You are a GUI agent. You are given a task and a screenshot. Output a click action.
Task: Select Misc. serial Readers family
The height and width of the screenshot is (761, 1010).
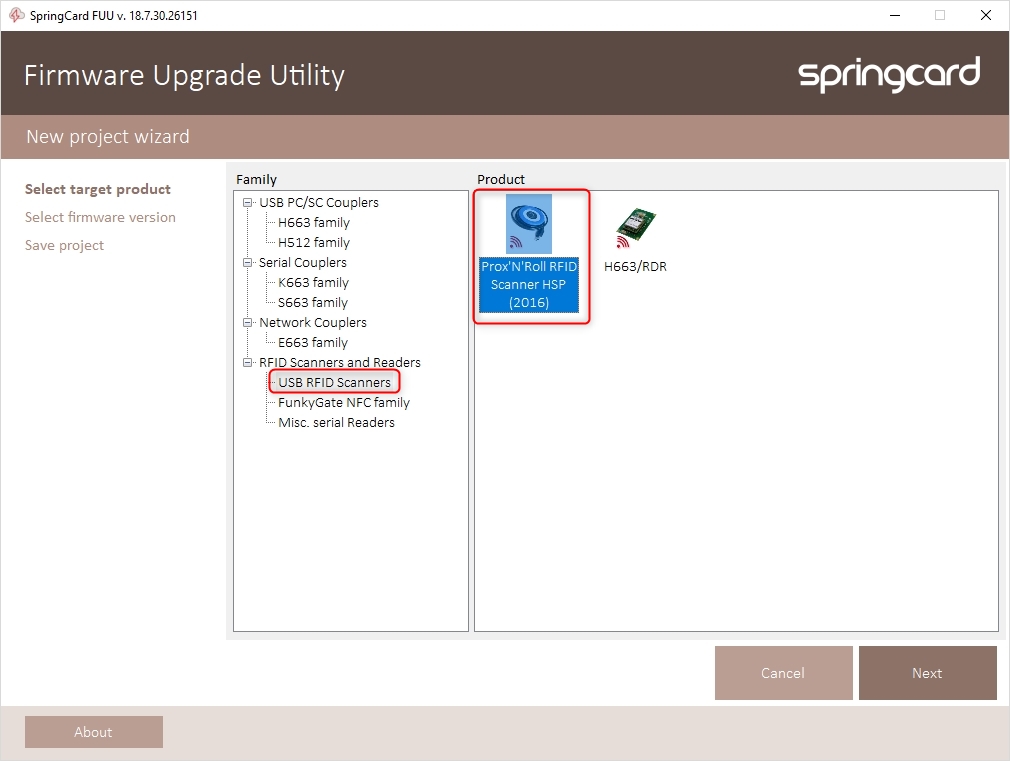tap(336, 422)
